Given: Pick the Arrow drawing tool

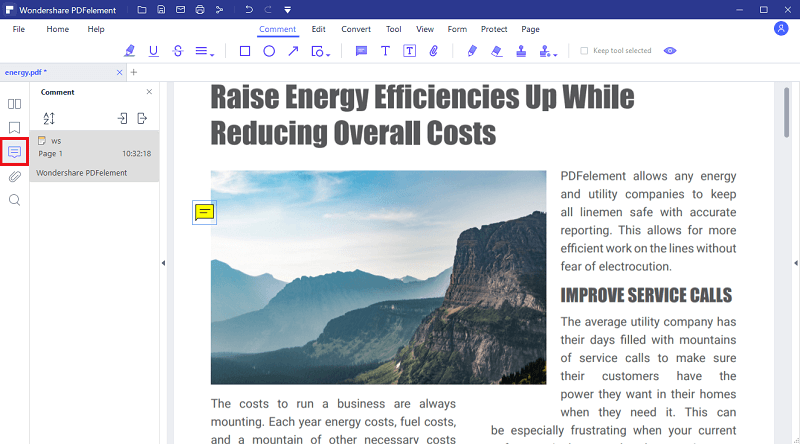Looking at the screenshot, I should click(293, 51).
